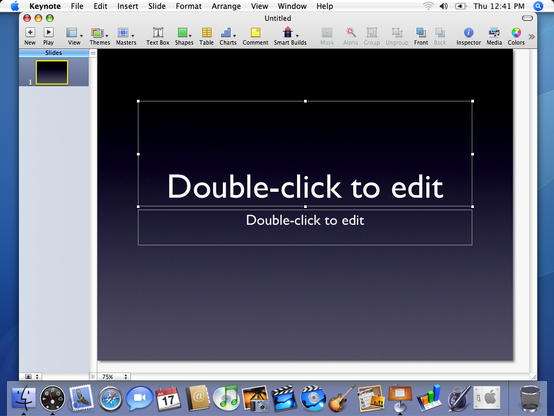Open the View menu in menu bar
The width and height of the screenshot is (554, 416).
click(x=259, y=6)
